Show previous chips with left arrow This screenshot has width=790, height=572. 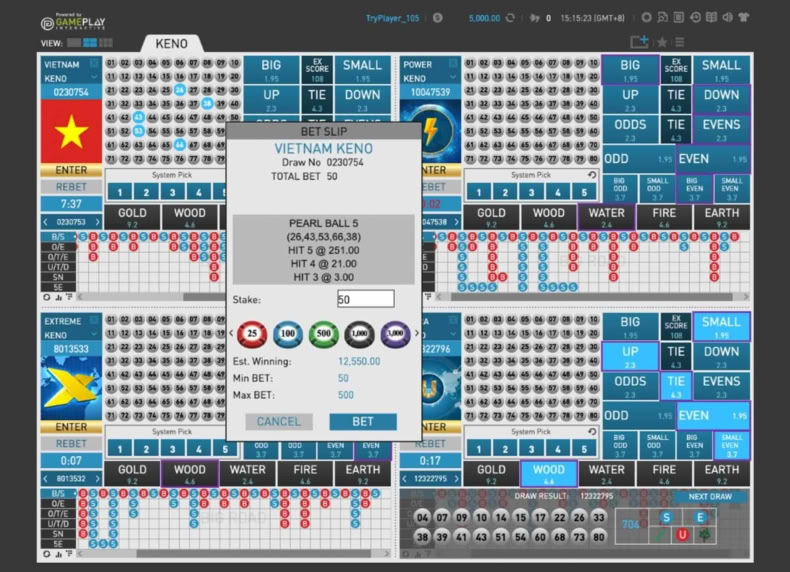point(231,333)
